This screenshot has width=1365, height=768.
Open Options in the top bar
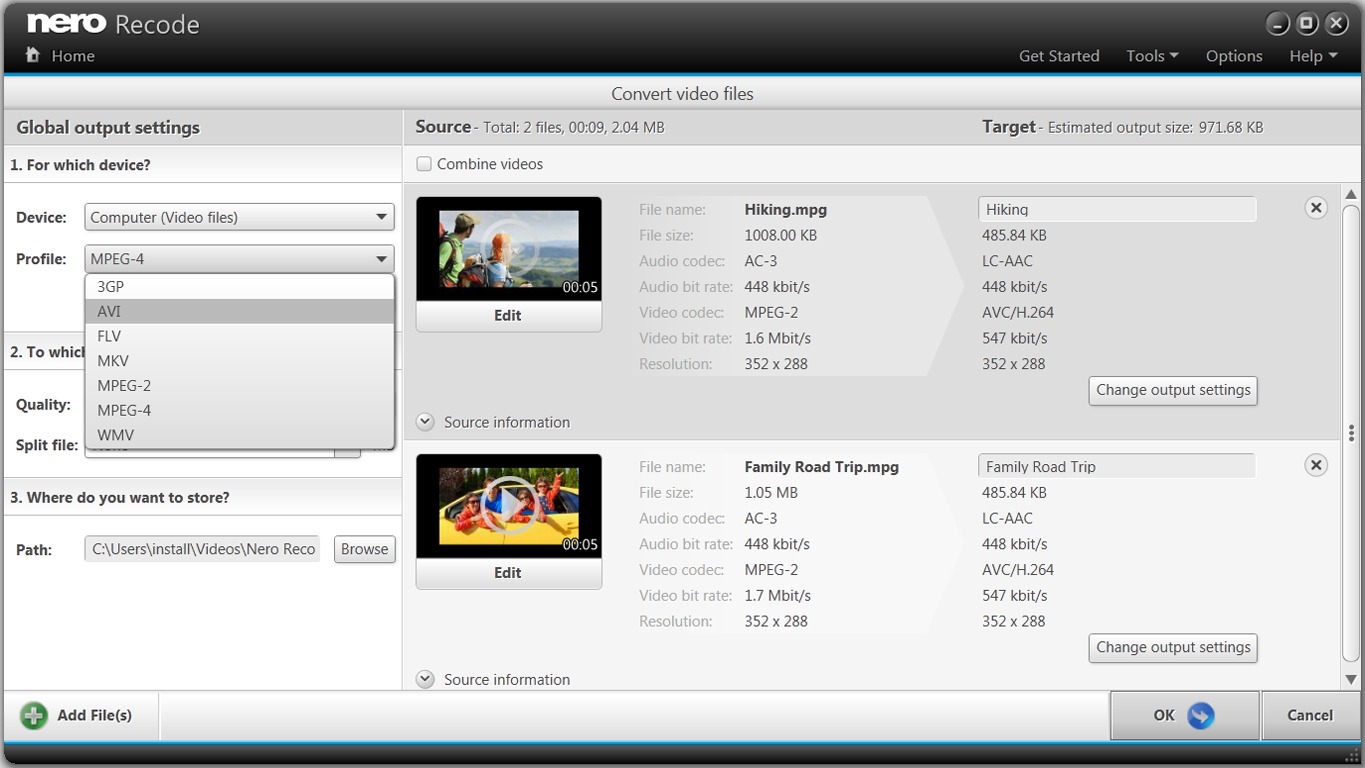[1234, 56]
